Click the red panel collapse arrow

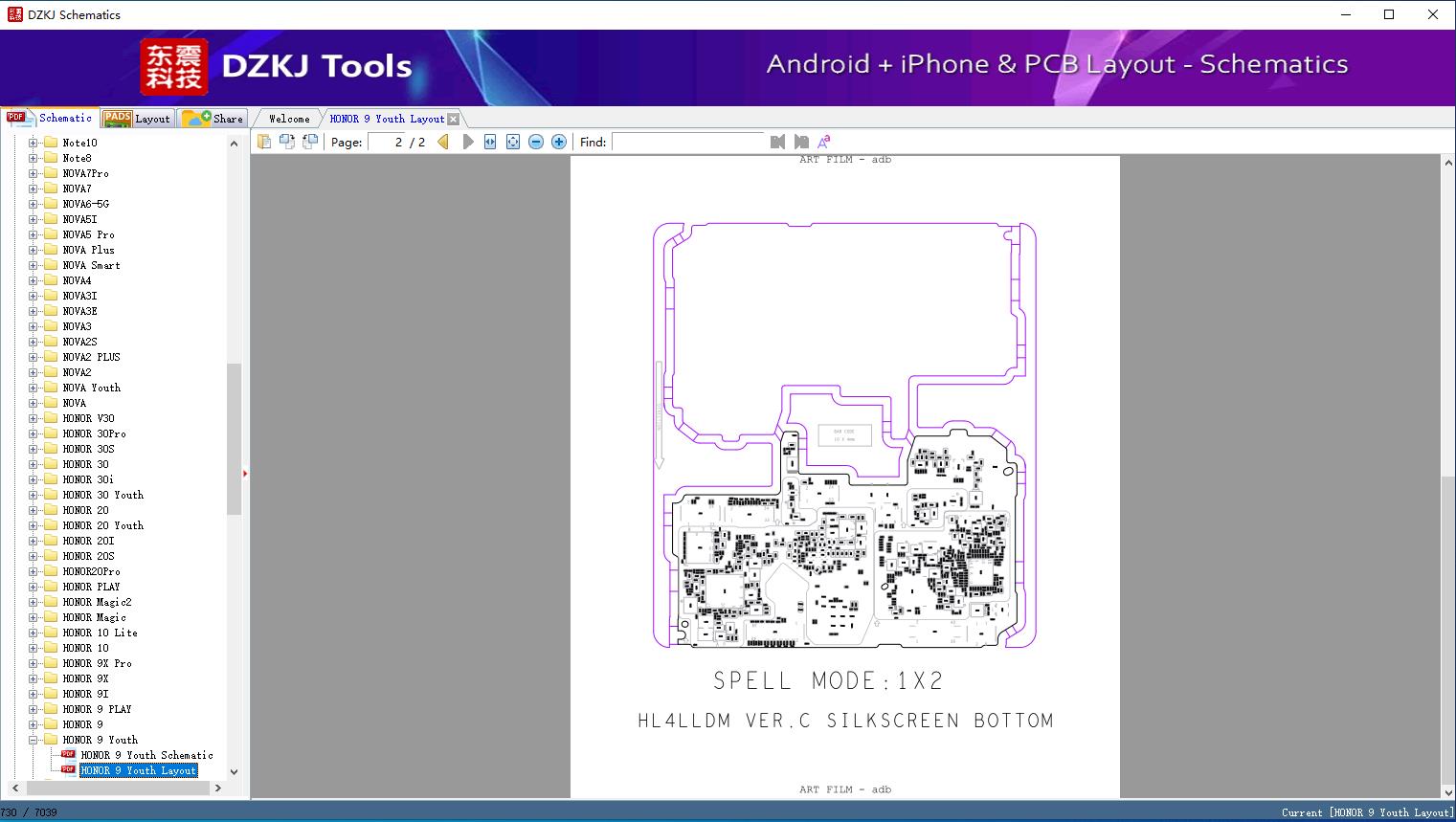245,474
